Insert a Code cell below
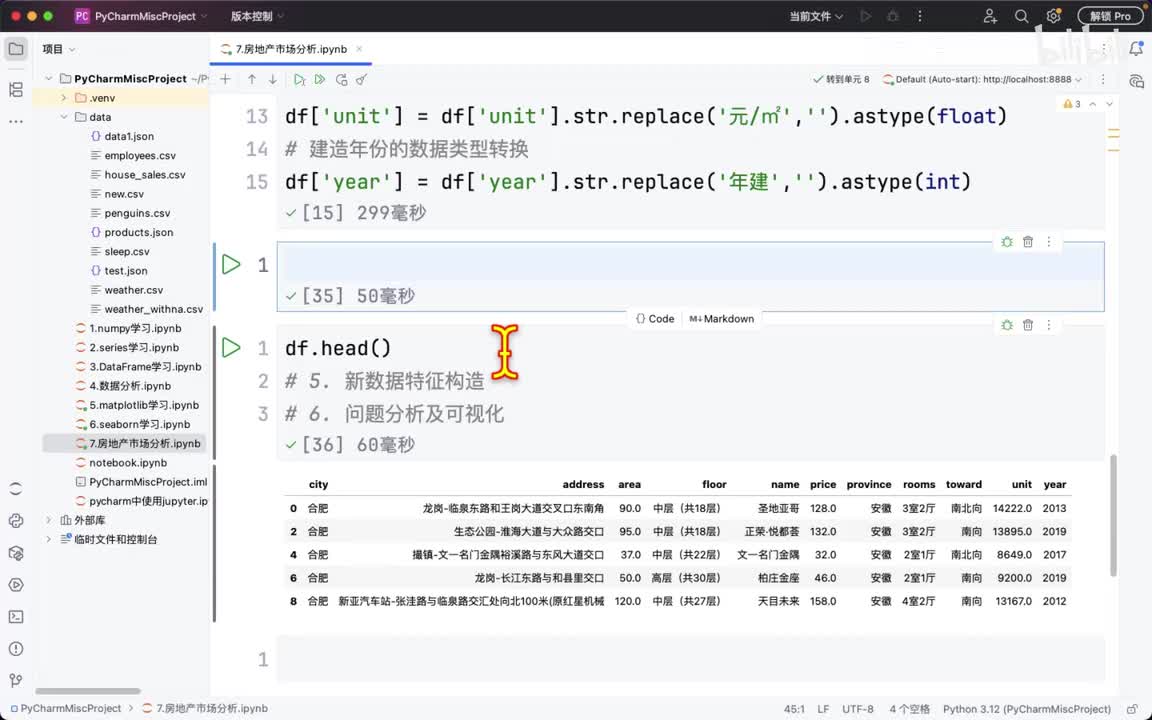This screenshot has height=720, width=1152. 655,319
